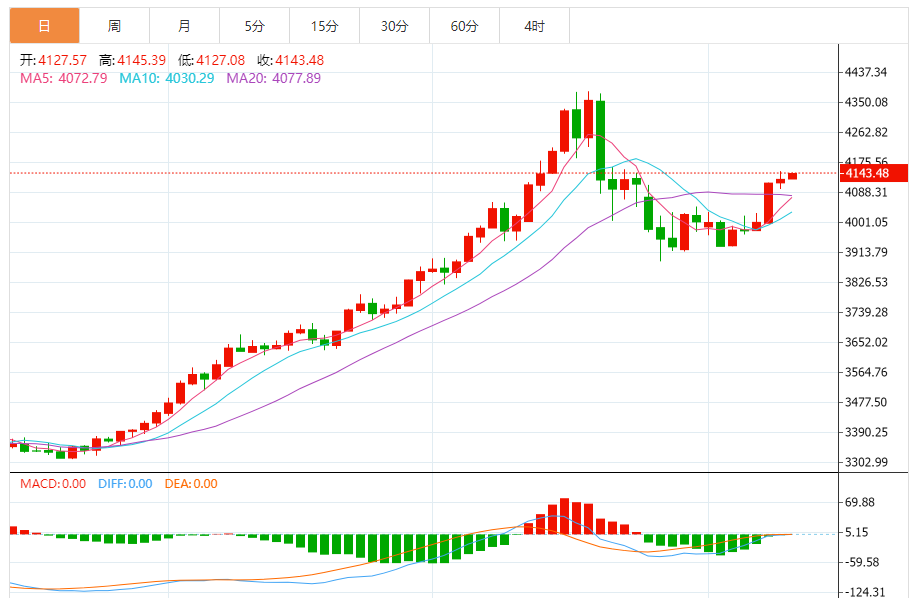Screen dimensions: 919x598
Task: Click the orange DEA label
Action: 190,484
